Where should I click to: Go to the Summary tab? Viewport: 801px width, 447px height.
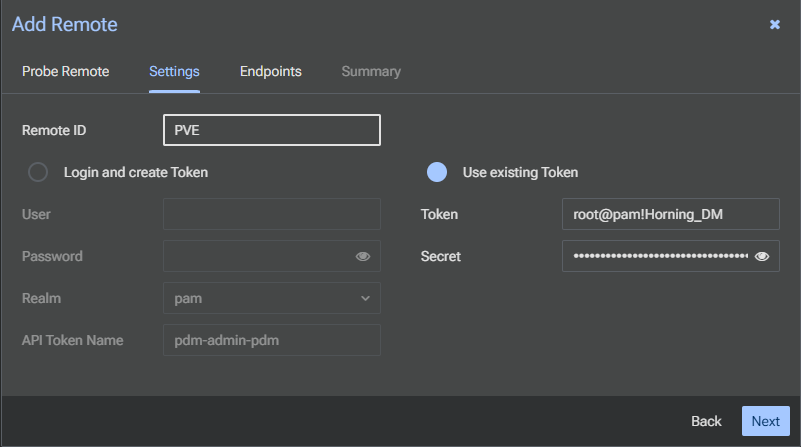click(371, 72)
